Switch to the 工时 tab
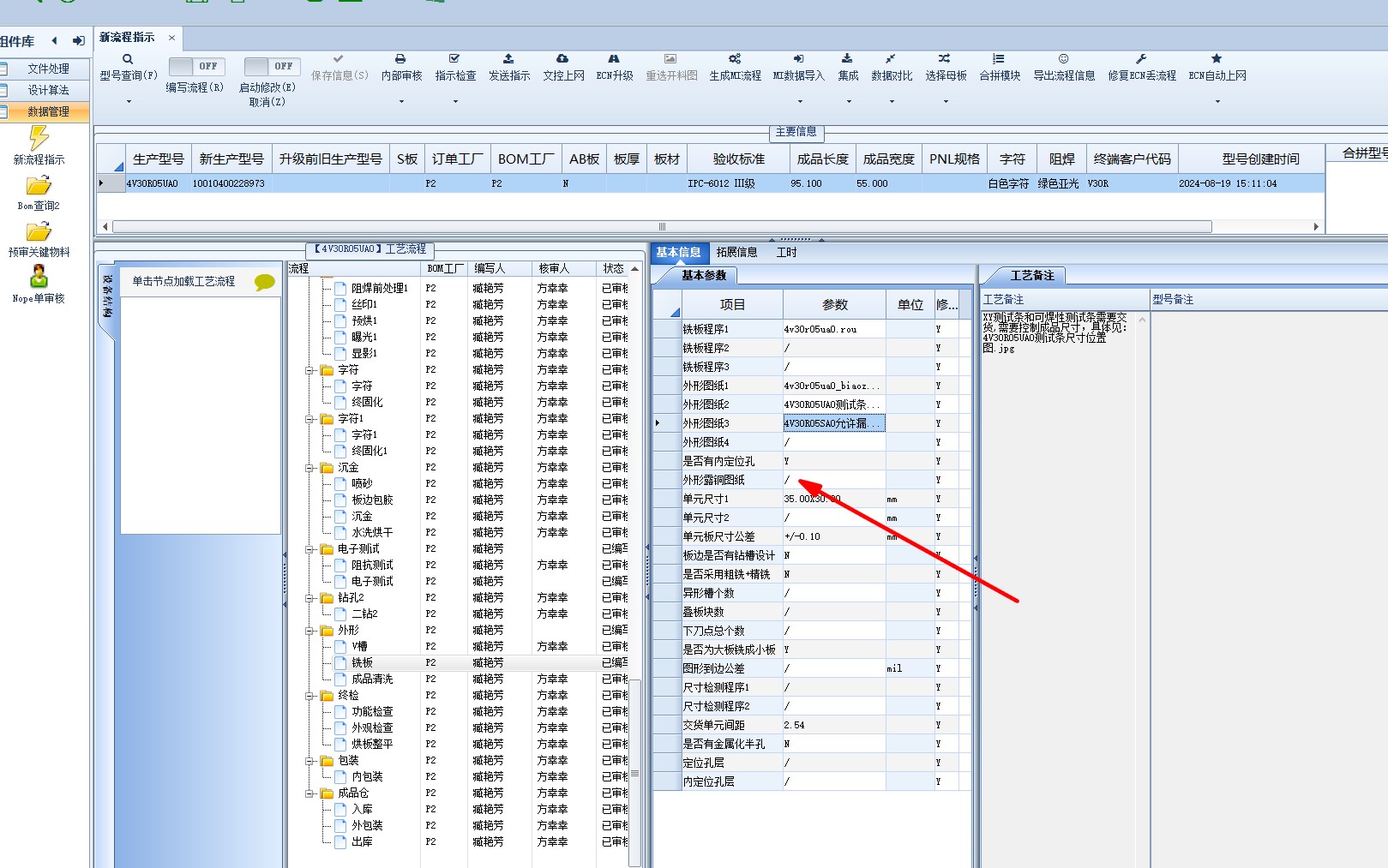Viewport: 1388px width, 868px height. click(x=786, y=252)
